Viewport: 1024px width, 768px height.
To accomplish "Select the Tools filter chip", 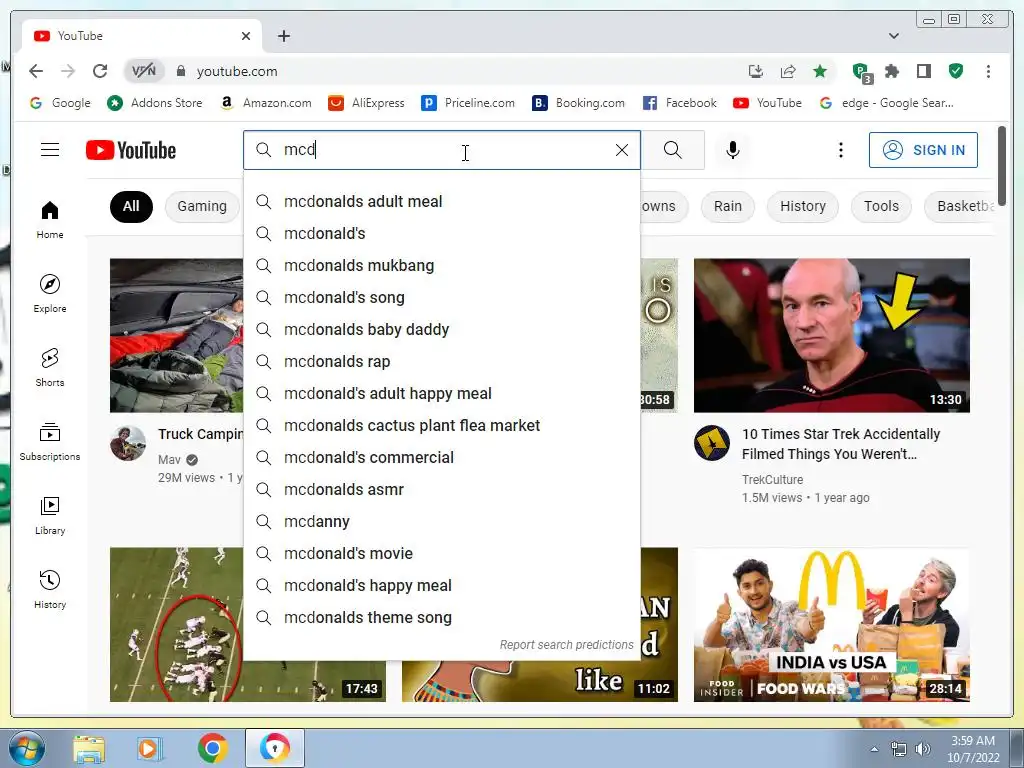I will tap(881, 206).
